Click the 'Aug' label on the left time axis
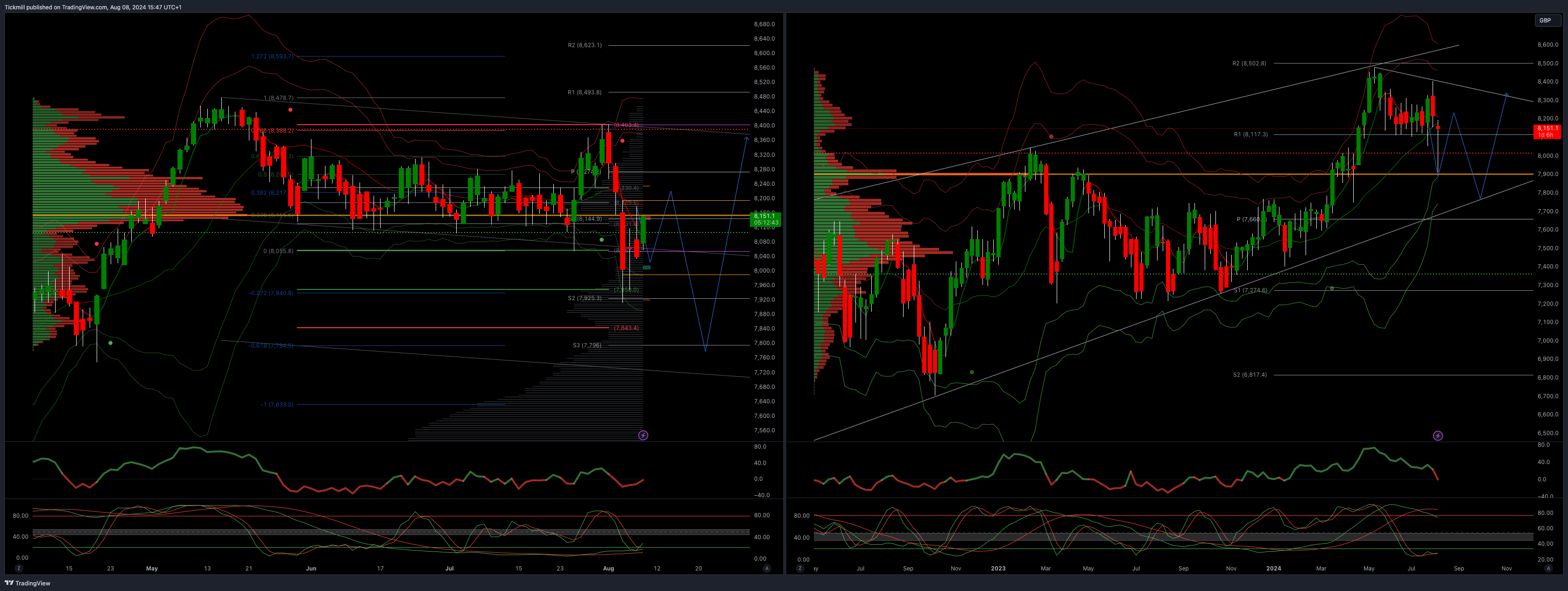This screenshot has width=1568, height=591. click(x=608, y=569)
